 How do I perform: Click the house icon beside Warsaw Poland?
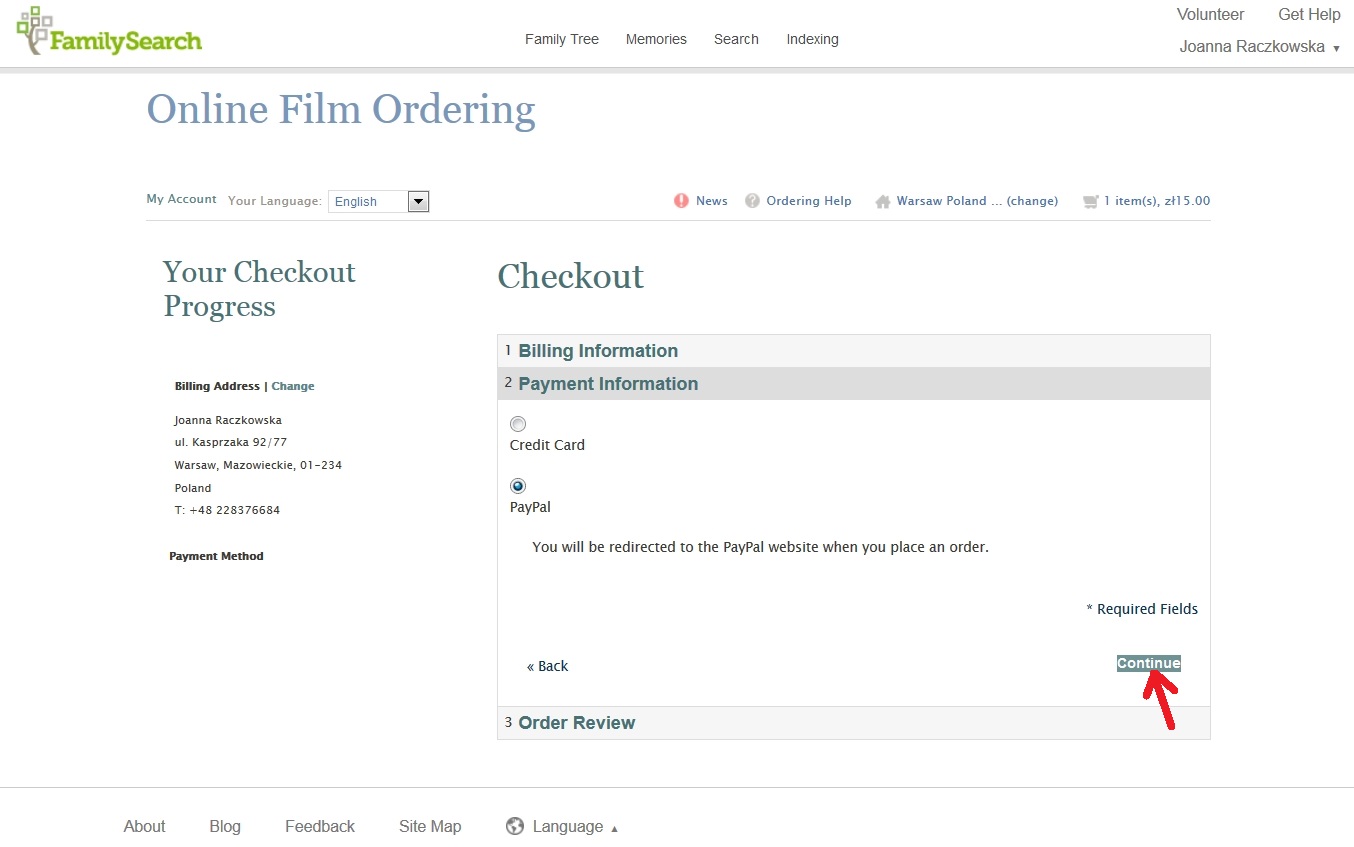882,202
